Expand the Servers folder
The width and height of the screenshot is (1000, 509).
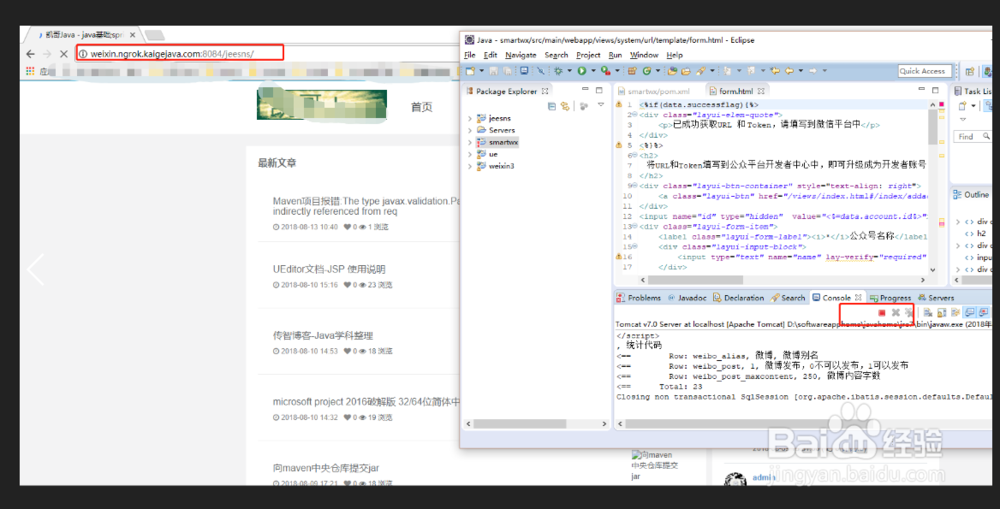[x=470, y=130]
